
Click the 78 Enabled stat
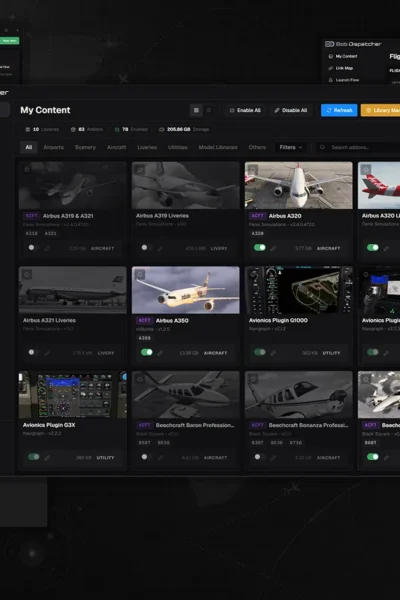point(131,129)
